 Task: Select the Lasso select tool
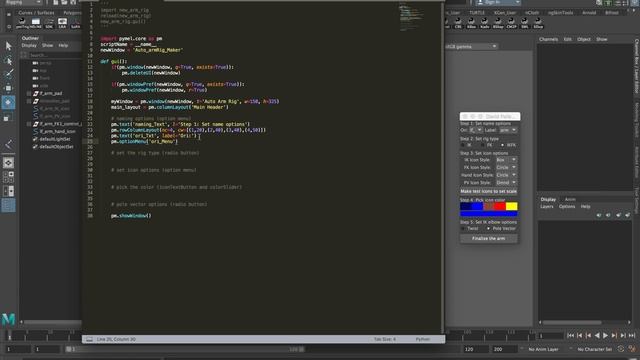click(x=8, y=60)
